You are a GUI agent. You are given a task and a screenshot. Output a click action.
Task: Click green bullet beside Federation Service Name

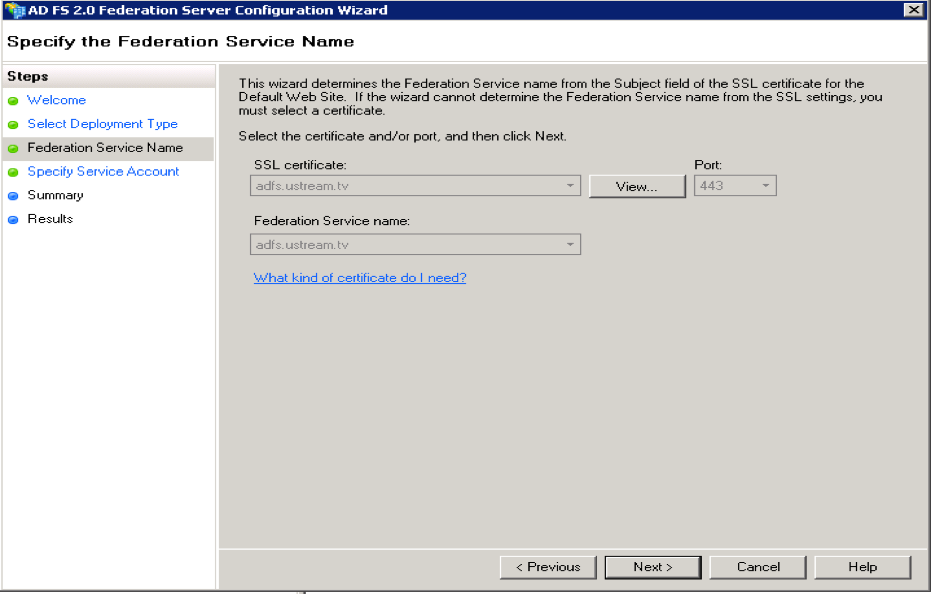coord(13,148)
